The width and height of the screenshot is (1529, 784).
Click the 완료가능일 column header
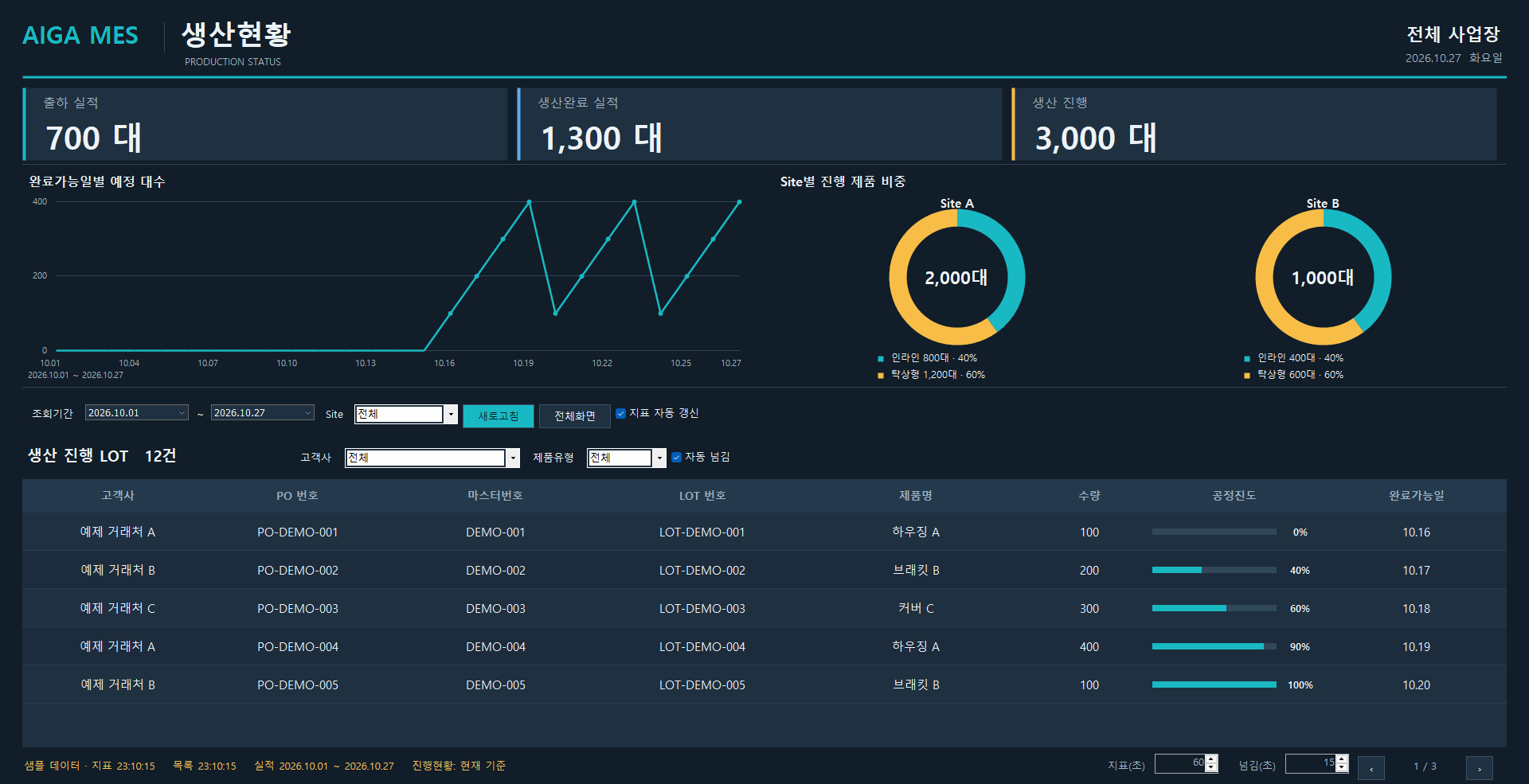pos(1416,495)
